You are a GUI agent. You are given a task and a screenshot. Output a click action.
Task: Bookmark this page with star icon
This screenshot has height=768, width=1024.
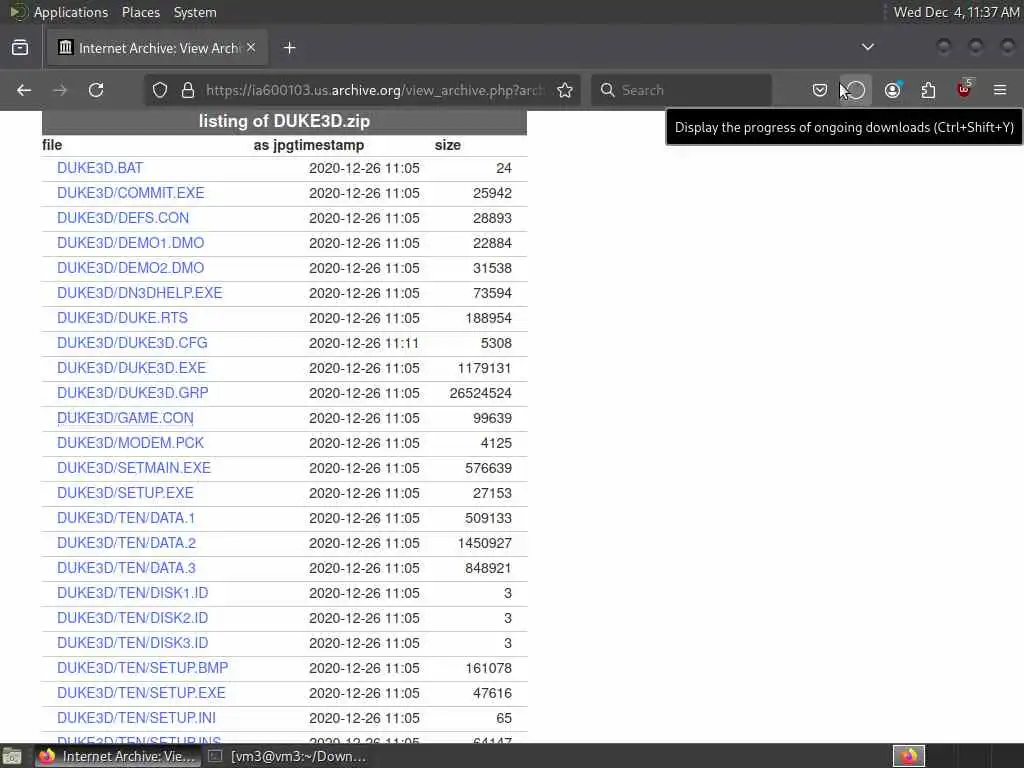tap(565, 90)
